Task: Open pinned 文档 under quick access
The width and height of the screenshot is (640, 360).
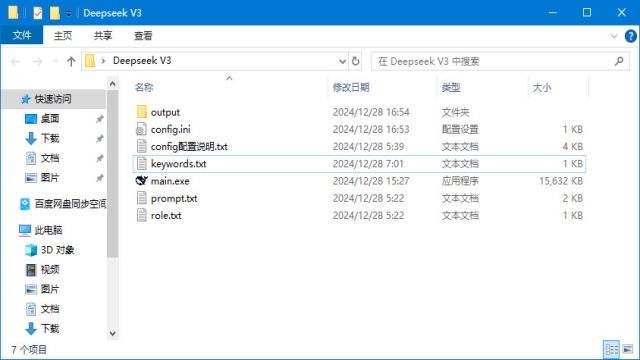Action: pos(50,158)
